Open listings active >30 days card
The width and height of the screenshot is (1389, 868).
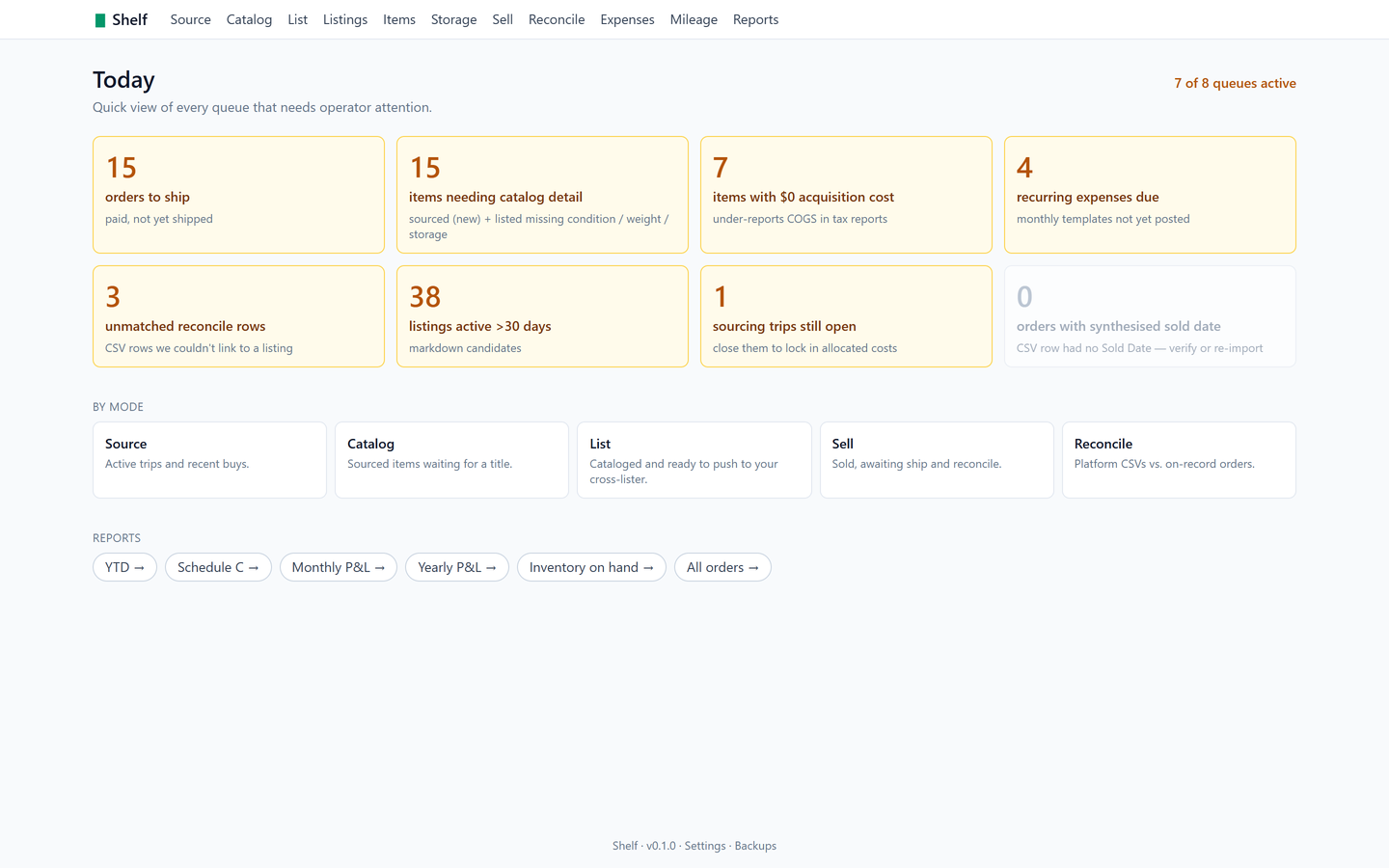coord(542,316)
